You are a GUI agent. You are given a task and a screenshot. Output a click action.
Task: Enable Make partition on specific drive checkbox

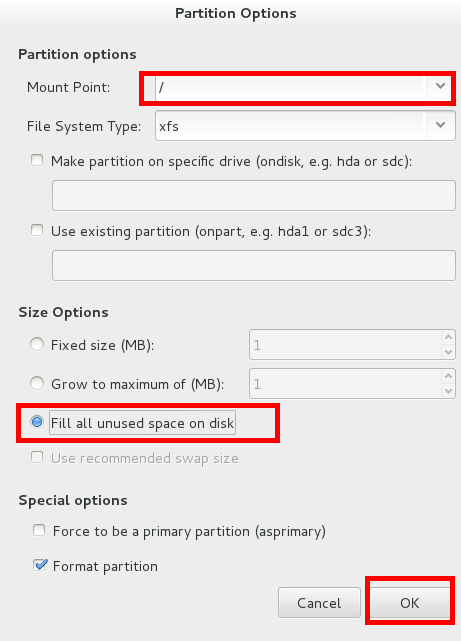pyautogui.click(x=37, y=160)
